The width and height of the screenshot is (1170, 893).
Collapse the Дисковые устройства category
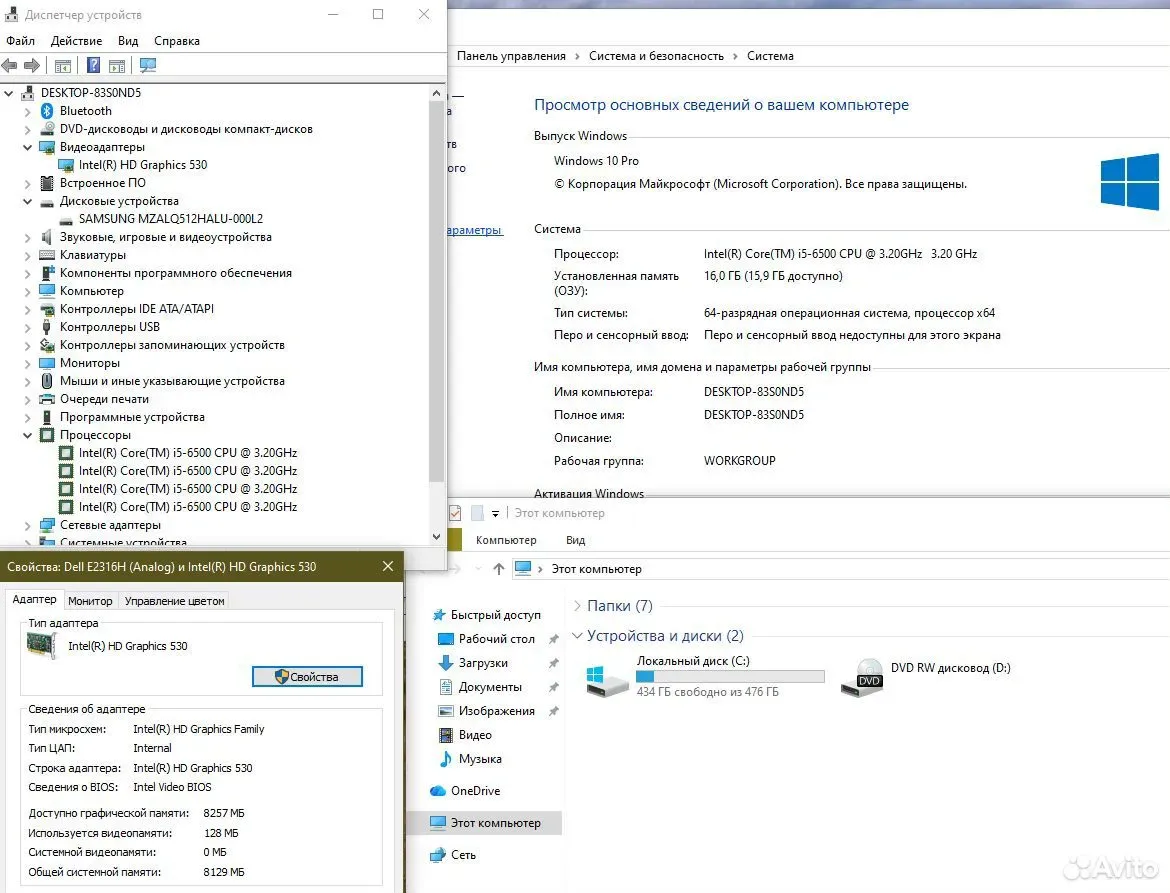(28, 201)
